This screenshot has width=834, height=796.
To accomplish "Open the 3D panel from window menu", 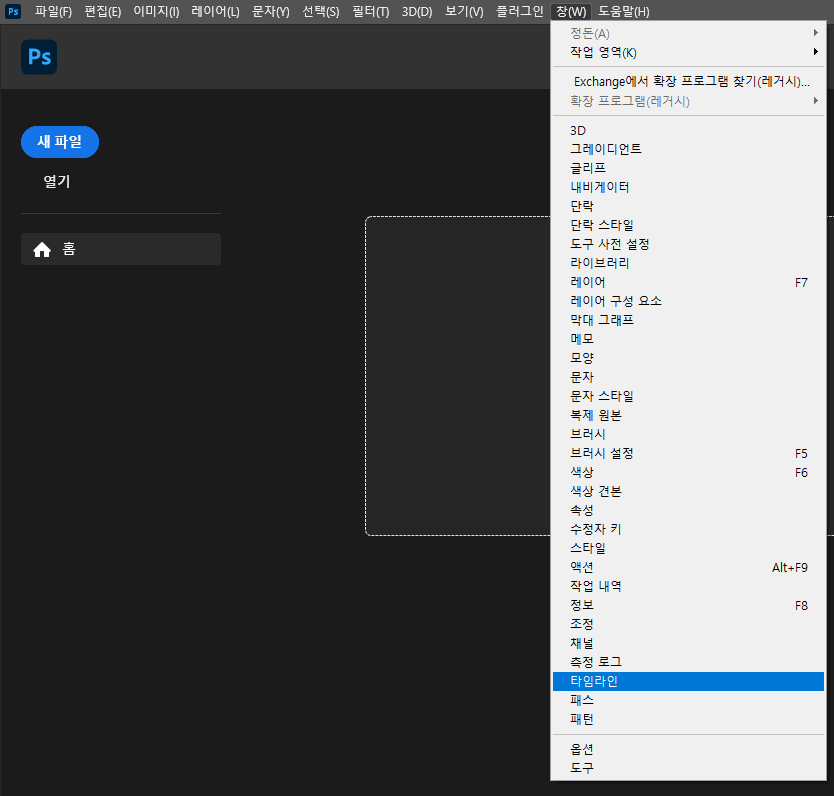I will [x=688, y=130].
